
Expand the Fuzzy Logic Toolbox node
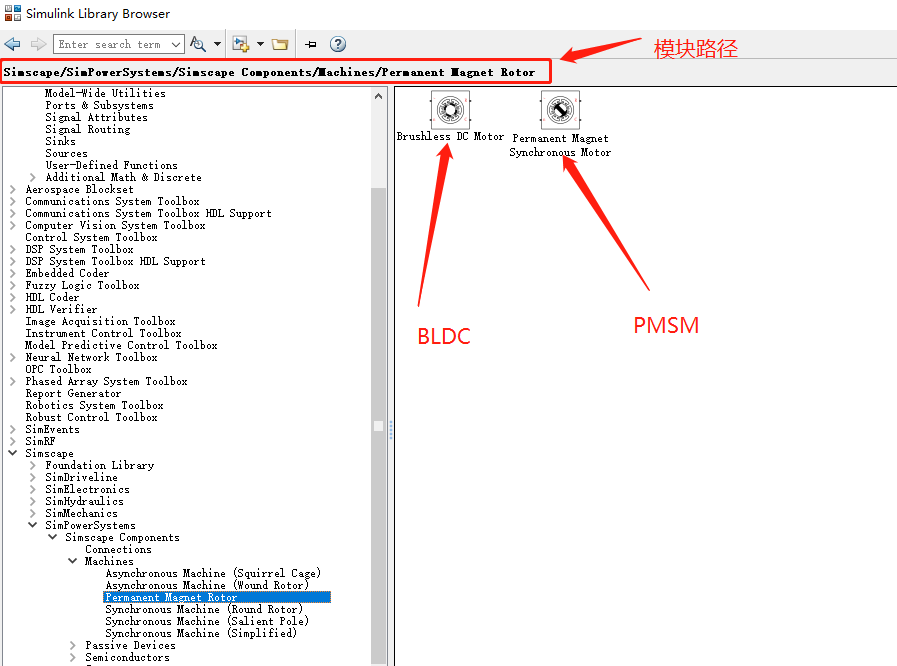(x=13, y=286)
